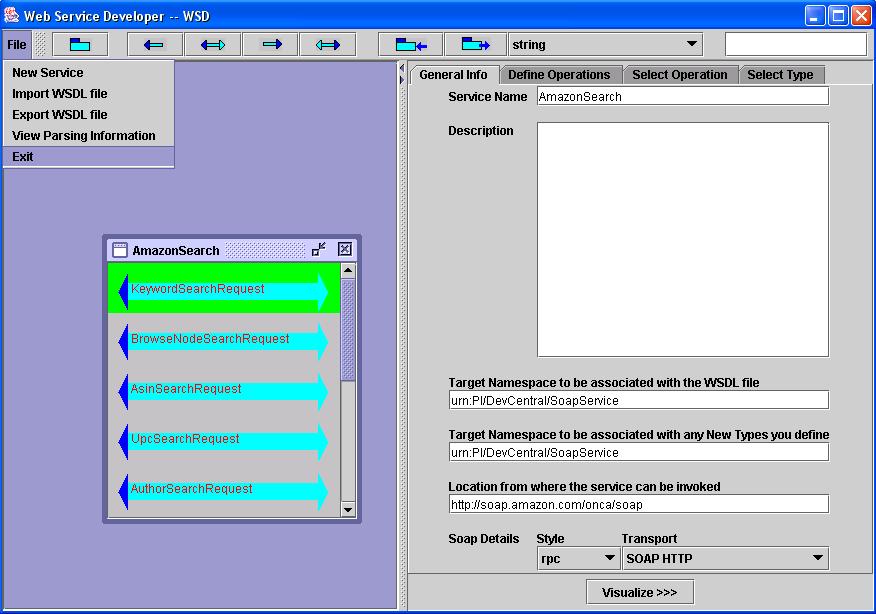Screen dimensions: 876x614
Task: Click the cyan double-headed arrow toolbar icon
Action: pyautogui.click(x=328, y=45)
